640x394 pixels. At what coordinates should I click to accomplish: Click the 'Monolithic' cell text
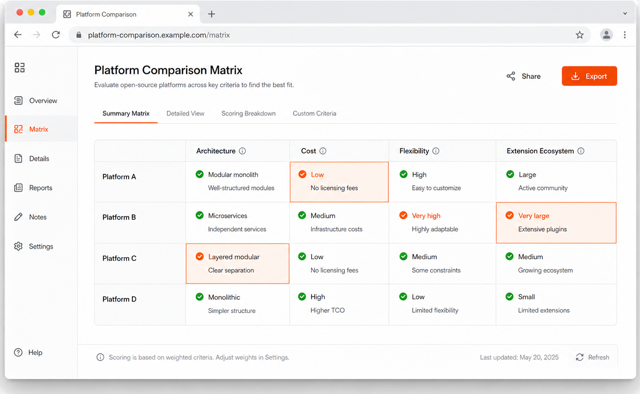click(x=224, y=297)
